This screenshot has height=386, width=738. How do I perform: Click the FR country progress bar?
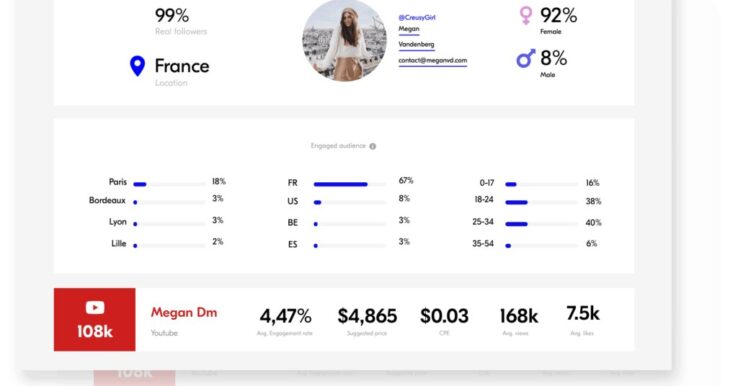(x=350, y=185)
